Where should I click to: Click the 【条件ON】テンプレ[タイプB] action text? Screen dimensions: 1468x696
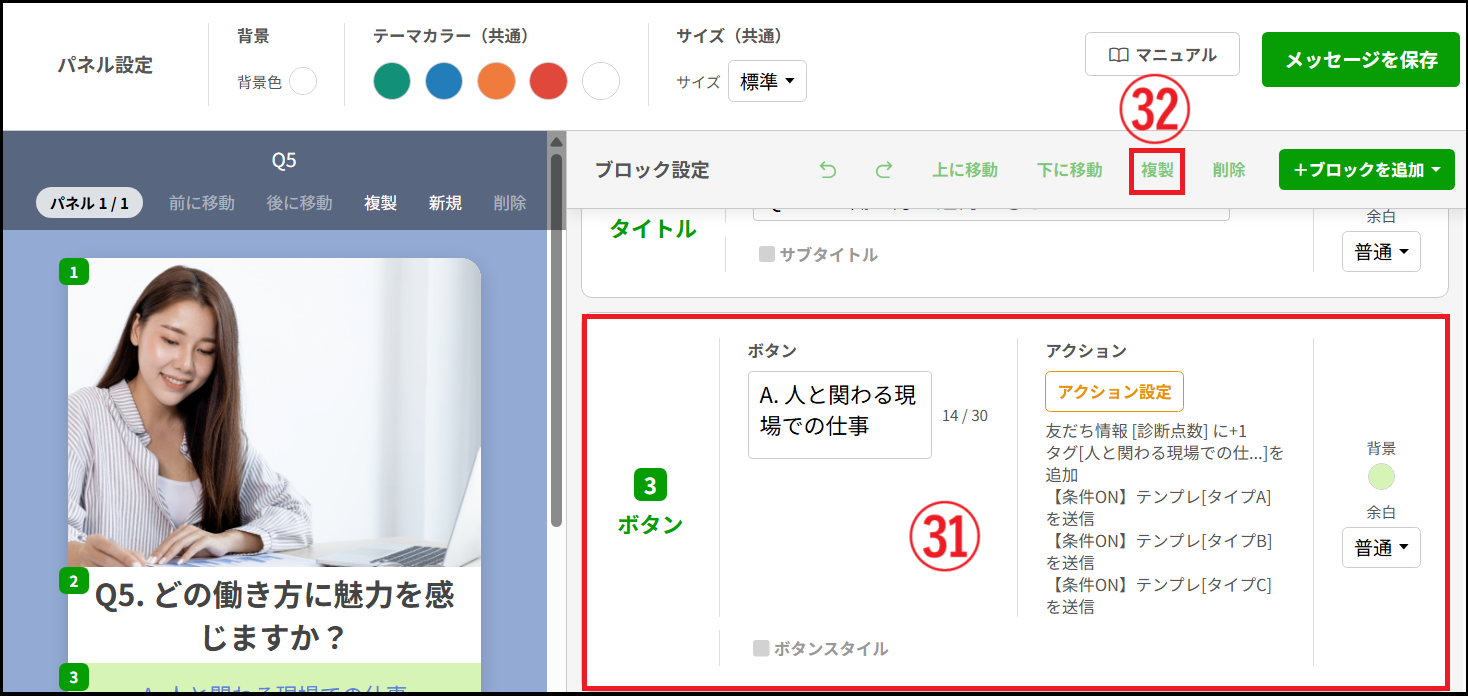point(1159,551)
